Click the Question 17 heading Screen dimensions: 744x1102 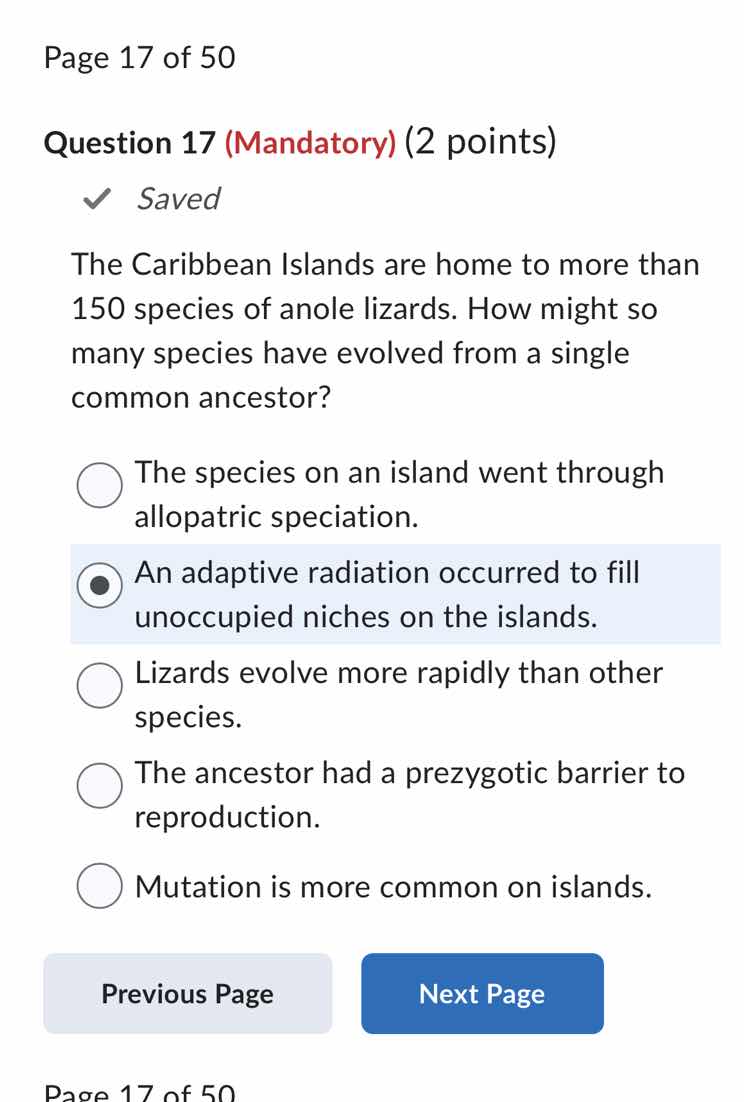[130, 142]
